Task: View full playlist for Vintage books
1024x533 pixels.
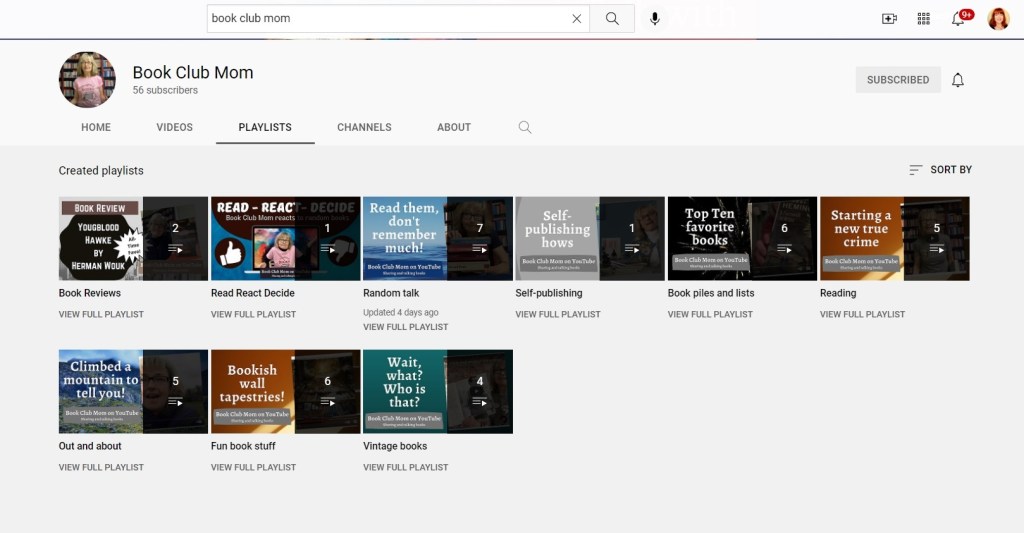Action: point(405,467)
